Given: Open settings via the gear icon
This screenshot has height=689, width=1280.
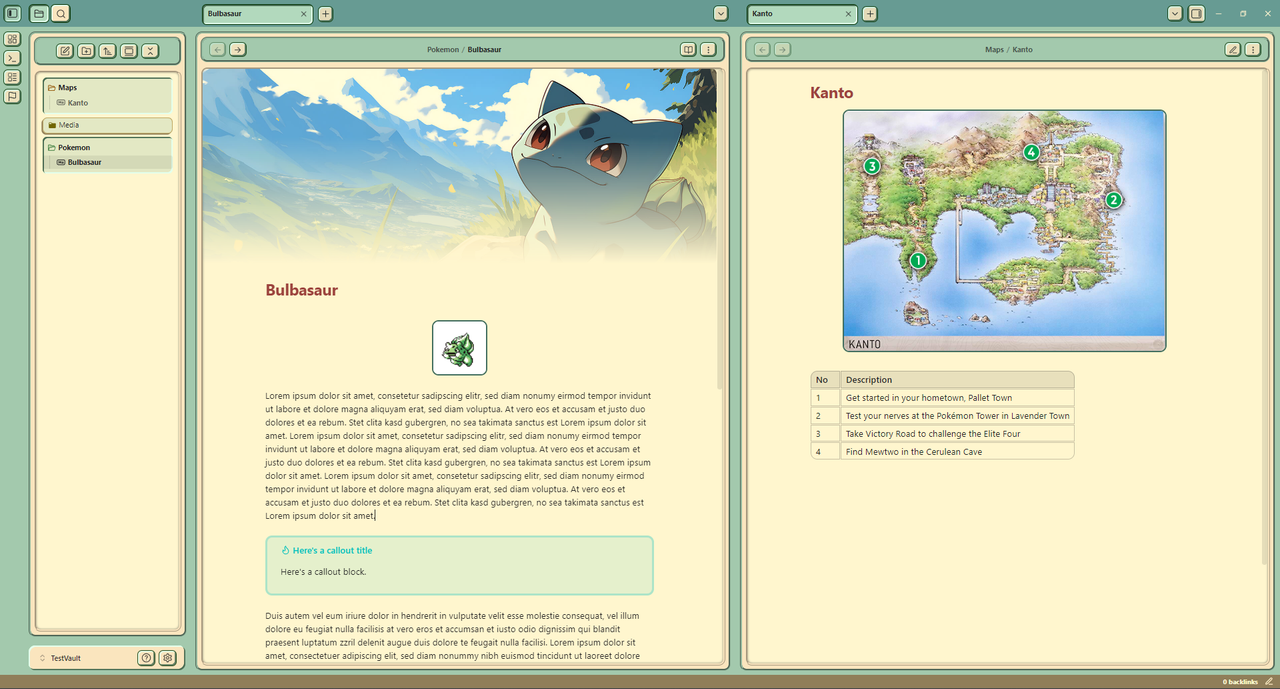Looking at the screenshot, I should click(x=167, y=658).
